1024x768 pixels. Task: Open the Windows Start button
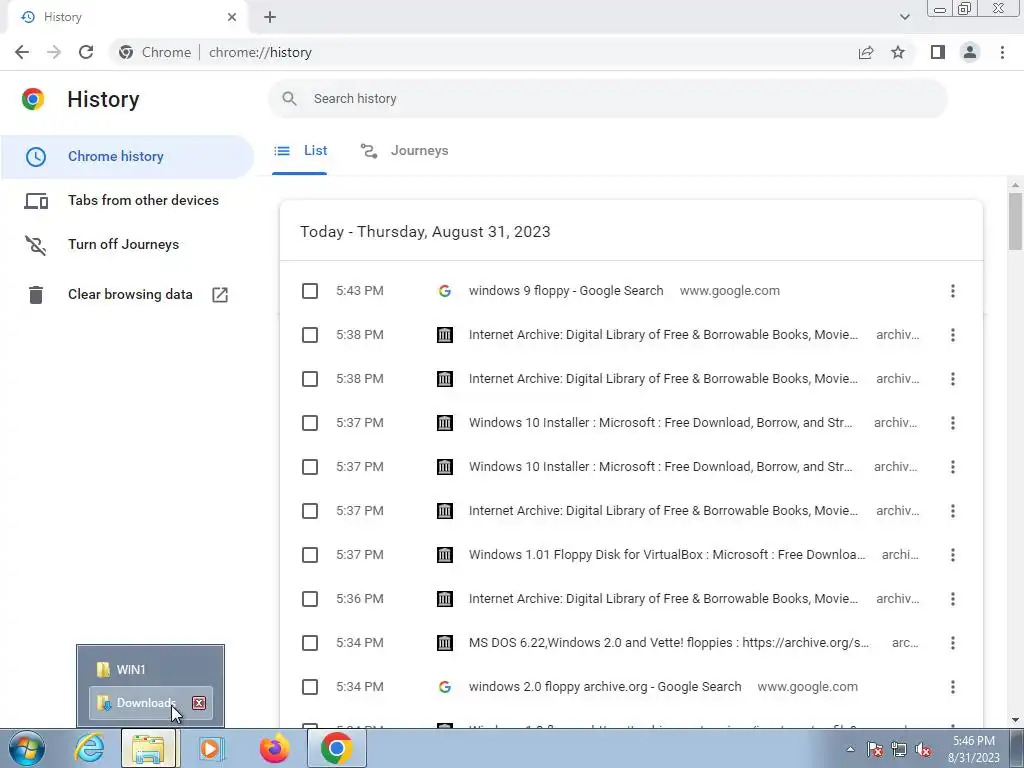pos(27,748)
